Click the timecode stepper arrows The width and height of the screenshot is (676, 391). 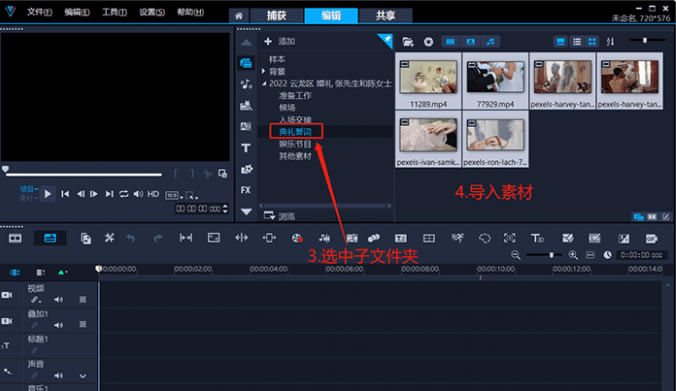(x=225, y=209)
